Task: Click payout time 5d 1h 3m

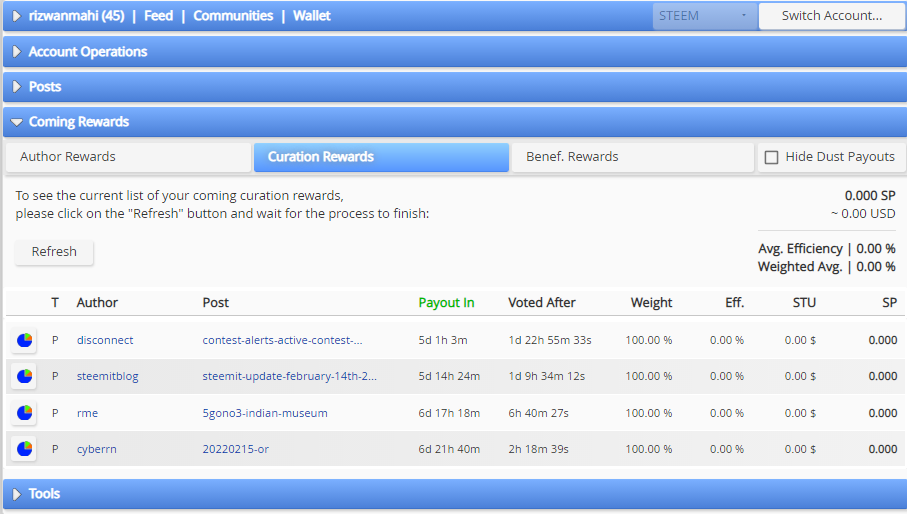Action: [x=443, y=340]
